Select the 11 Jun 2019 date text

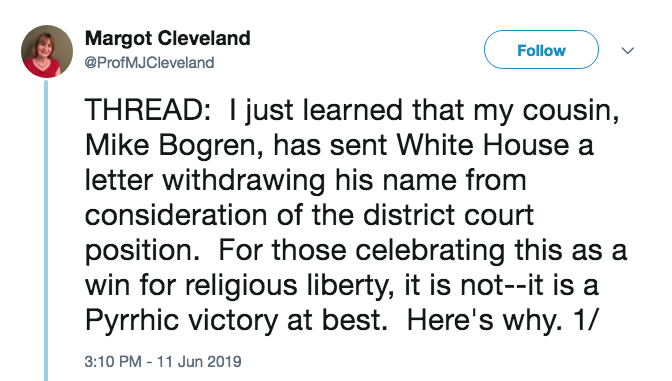pos(199,361)
